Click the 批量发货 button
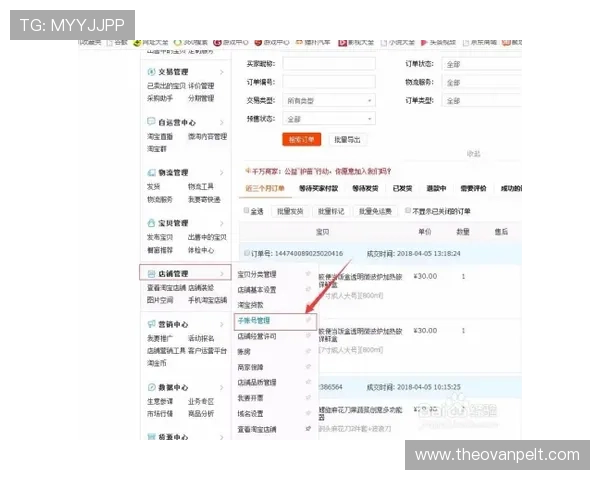The height and width of the screenshot is (480, 600). 290,211
